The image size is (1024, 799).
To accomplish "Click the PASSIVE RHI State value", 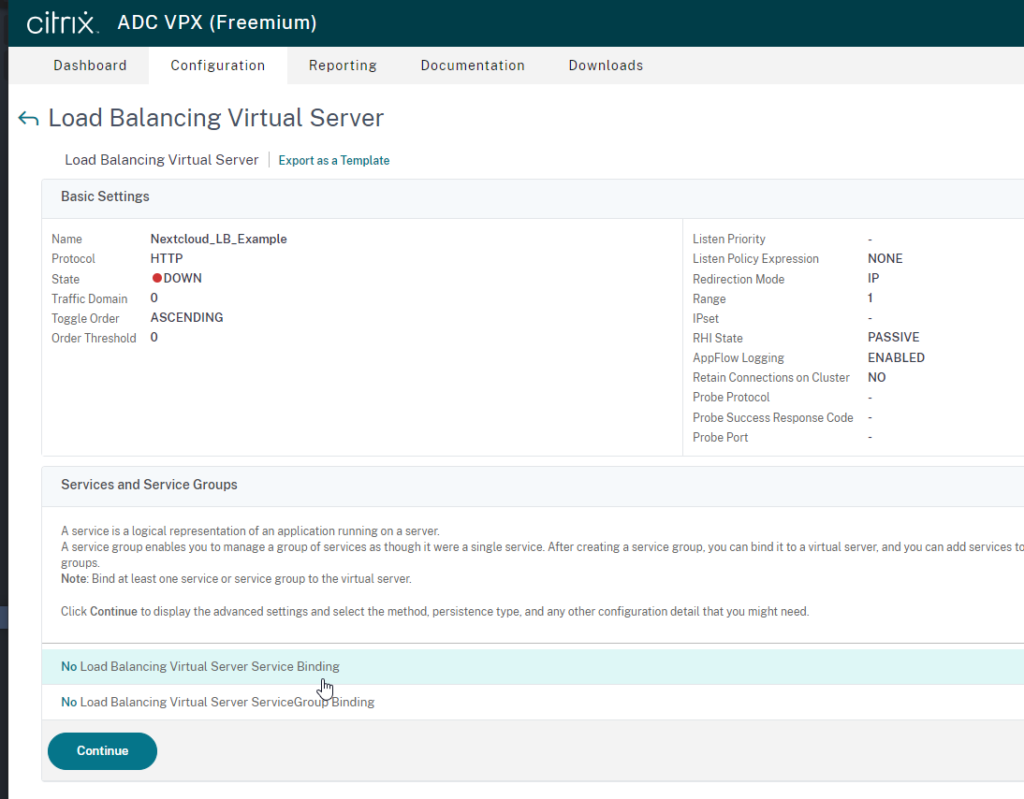I will click(x=893, y=337).
